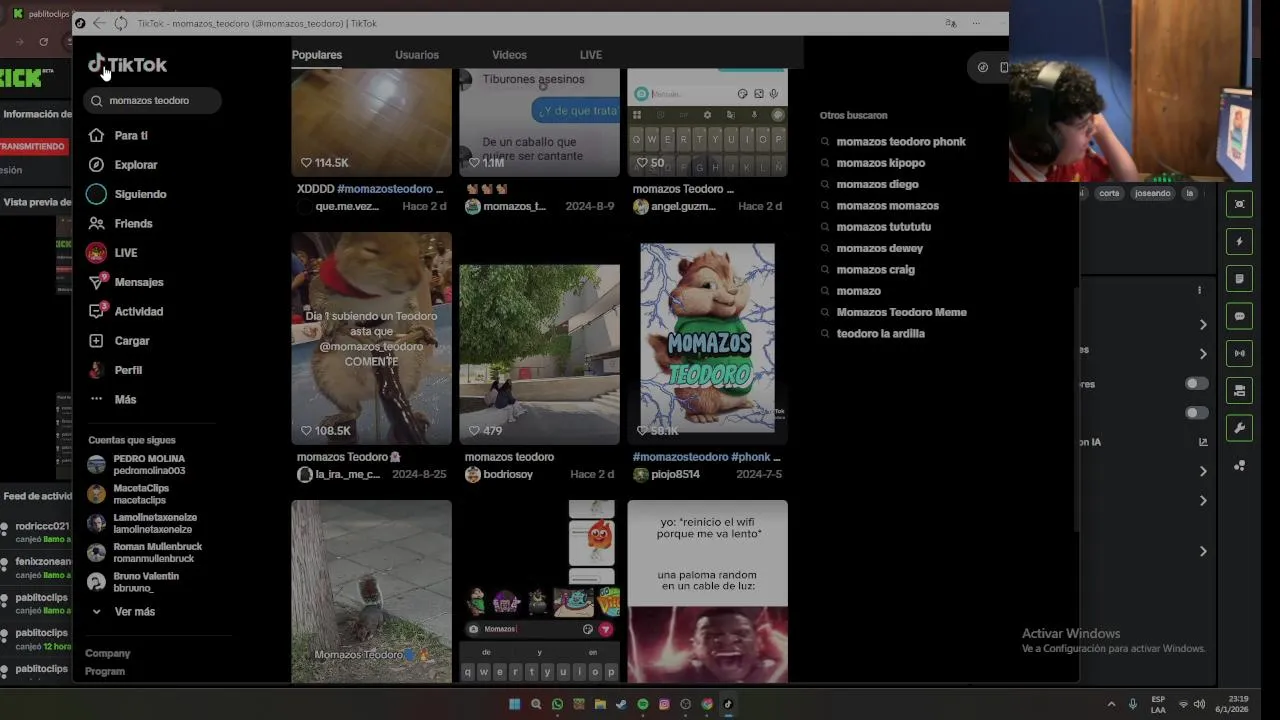
Task: Open Mensajes inbox
Action: [x=125, y=282]
